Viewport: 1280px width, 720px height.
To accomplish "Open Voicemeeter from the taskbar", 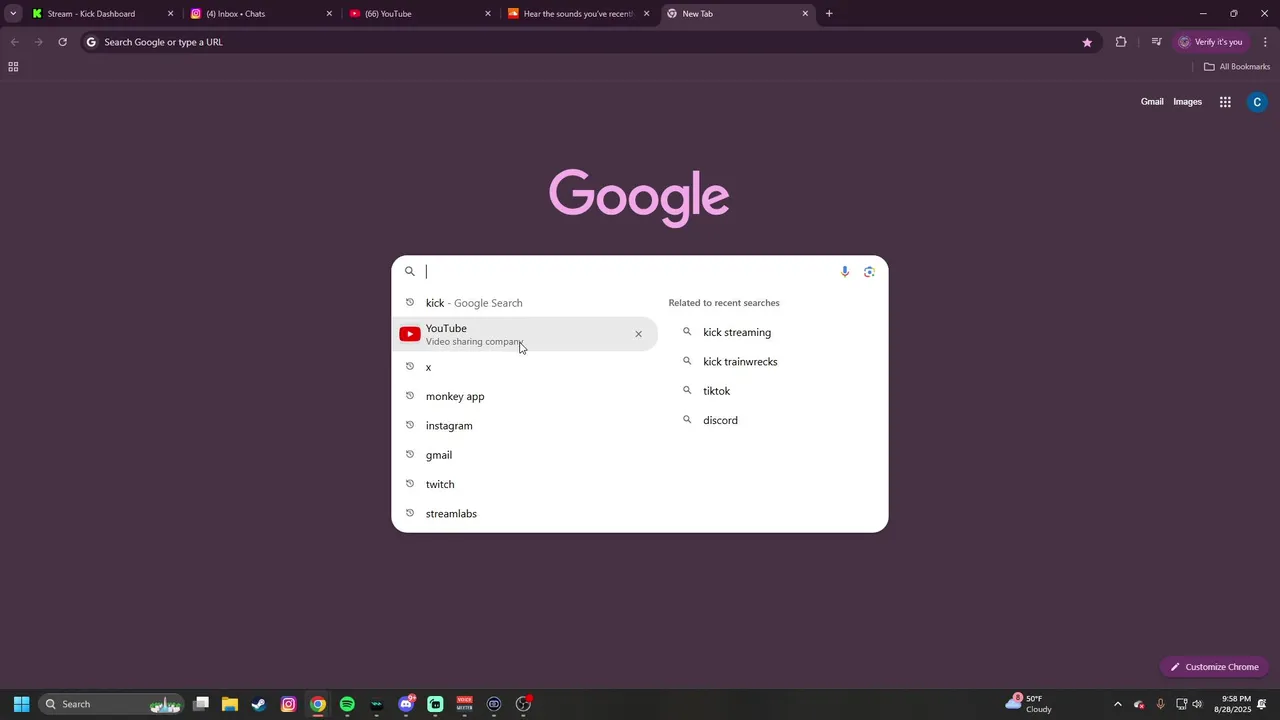I will (x=464, y=704).
